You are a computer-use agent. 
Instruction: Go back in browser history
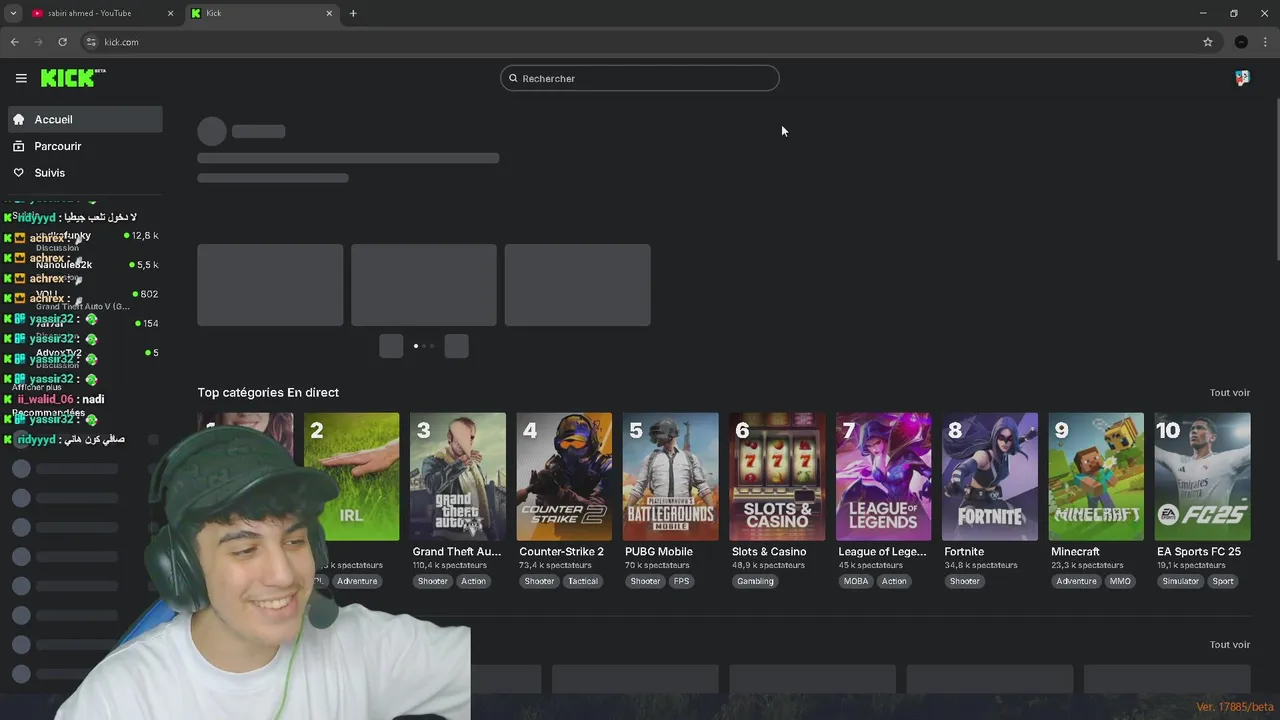coord(14,42)
